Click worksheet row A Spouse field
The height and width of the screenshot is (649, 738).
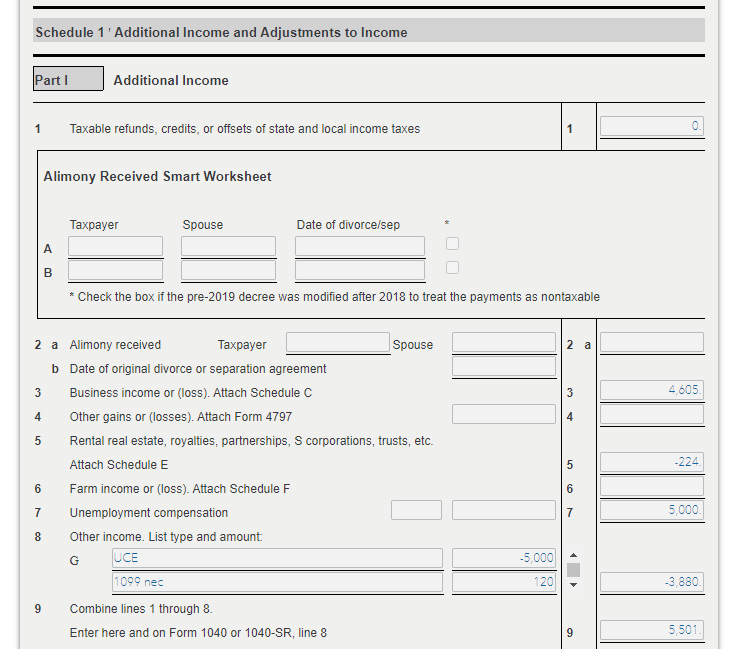[228, 246]
